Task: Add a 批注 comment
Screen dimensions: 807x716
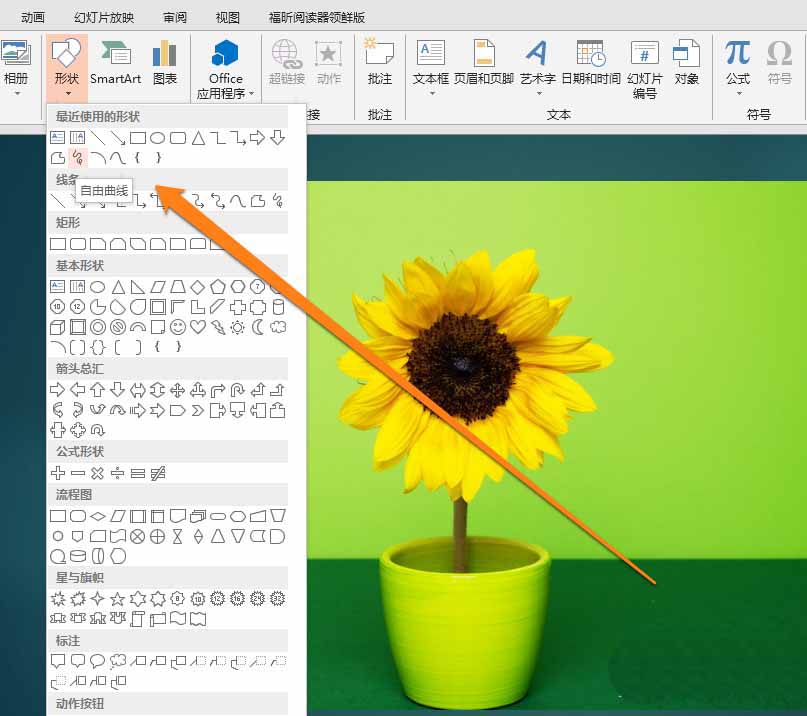Action: tap(380, 63)
